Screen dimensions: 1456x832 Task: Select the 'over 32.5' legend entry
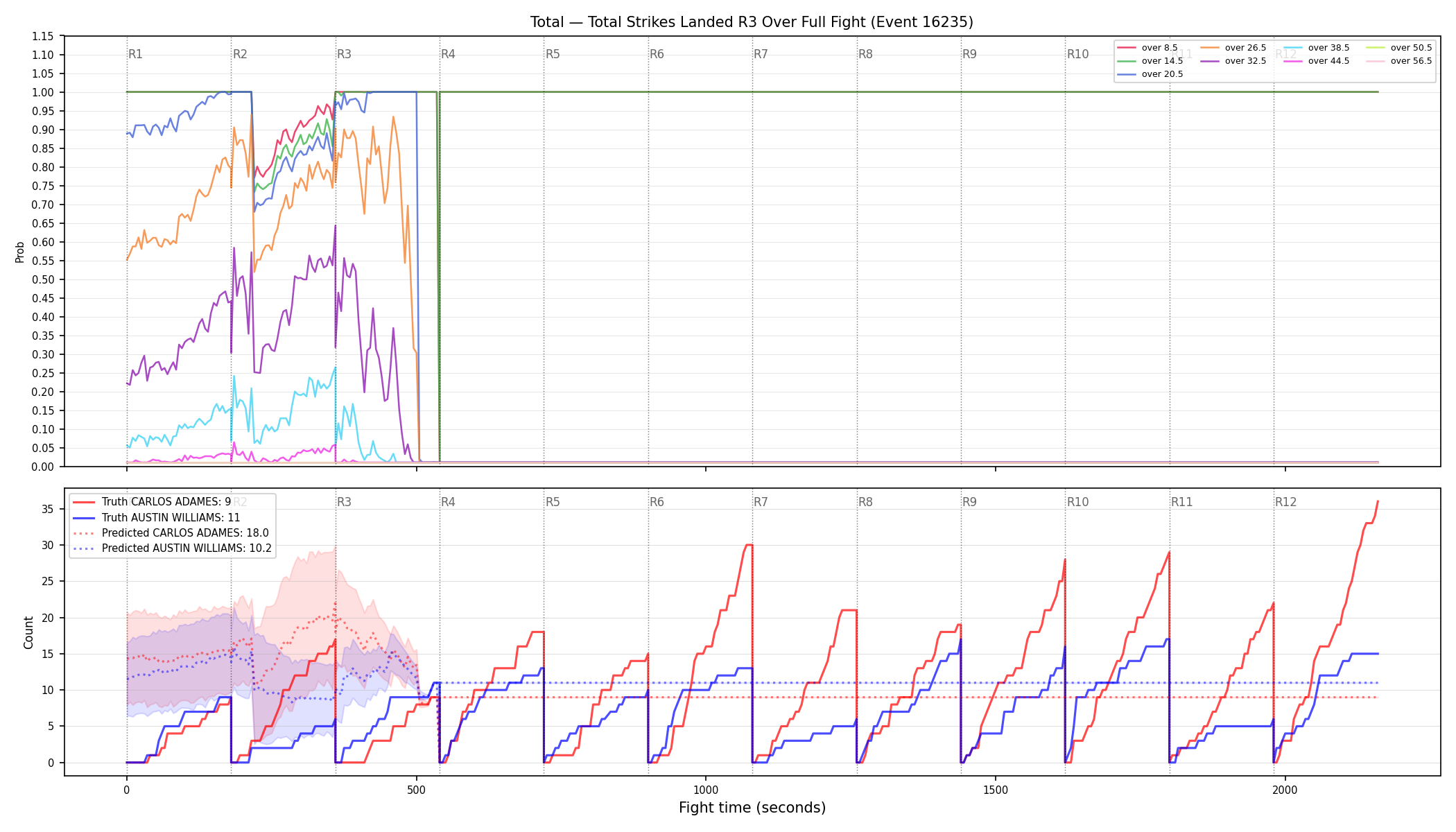click(x=1233, y=61)
